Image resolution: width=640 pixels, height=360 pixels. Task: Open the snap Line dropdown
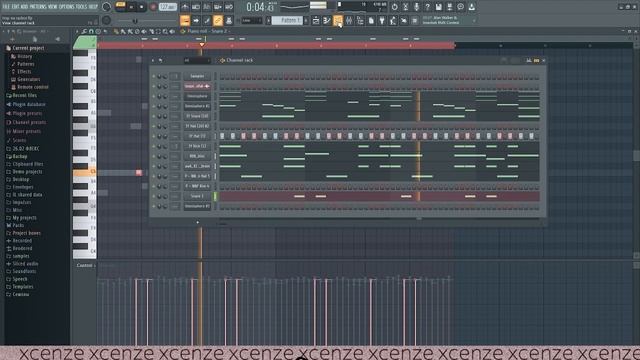pos(251,20)
